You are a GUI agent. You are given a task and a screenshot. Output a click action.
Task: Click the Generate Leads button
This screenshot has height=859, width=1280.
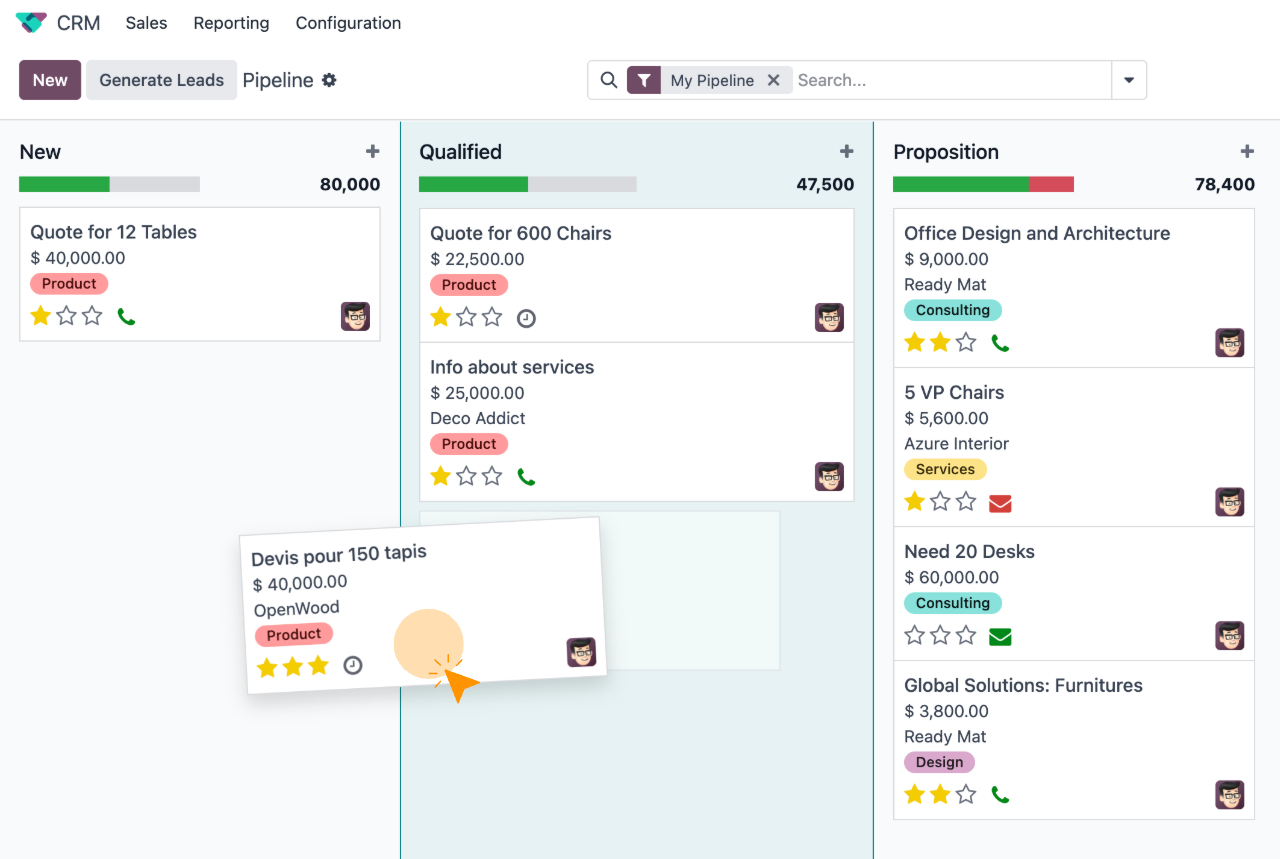[161, 80]
